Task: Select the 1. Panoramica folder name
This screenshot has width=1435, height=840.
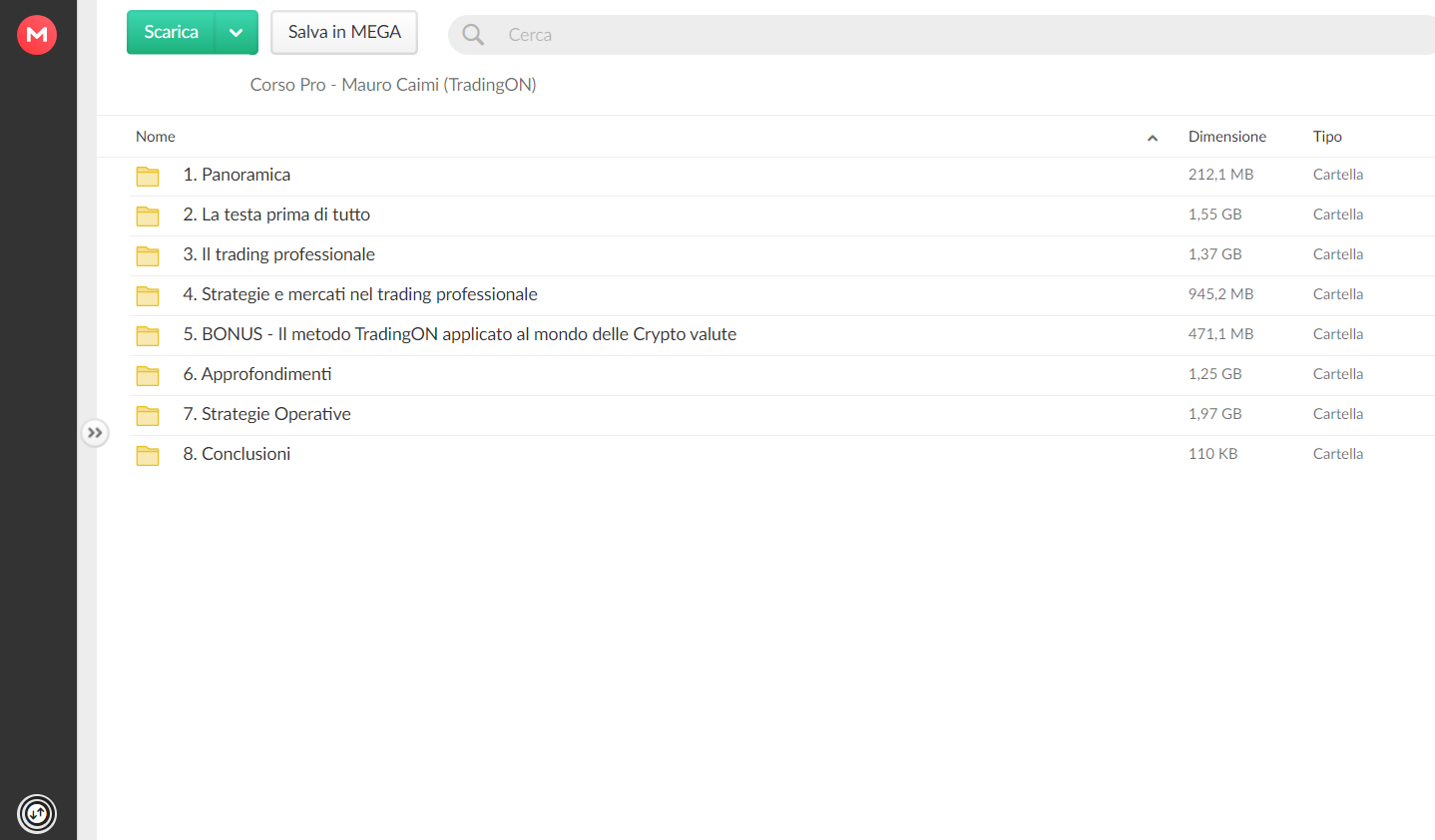Action: pos(237,175)
